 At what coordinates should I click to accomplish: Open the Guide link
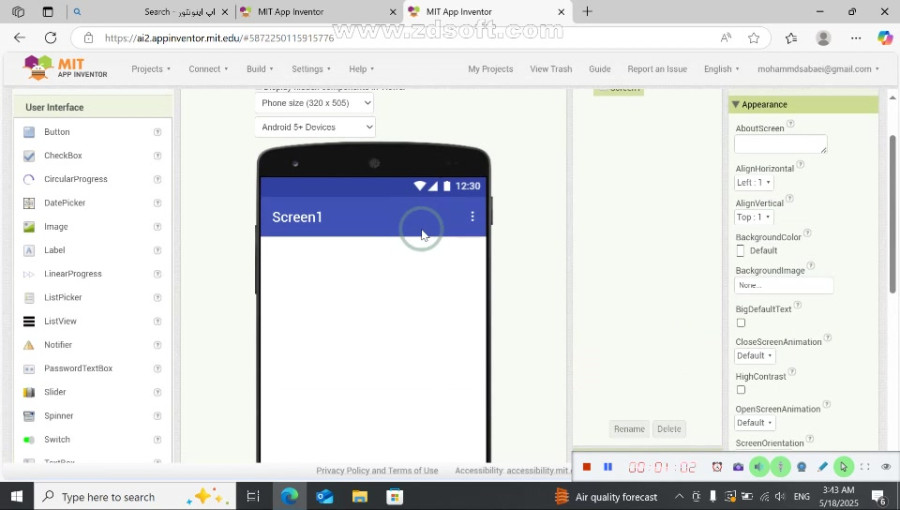[599, 69]
